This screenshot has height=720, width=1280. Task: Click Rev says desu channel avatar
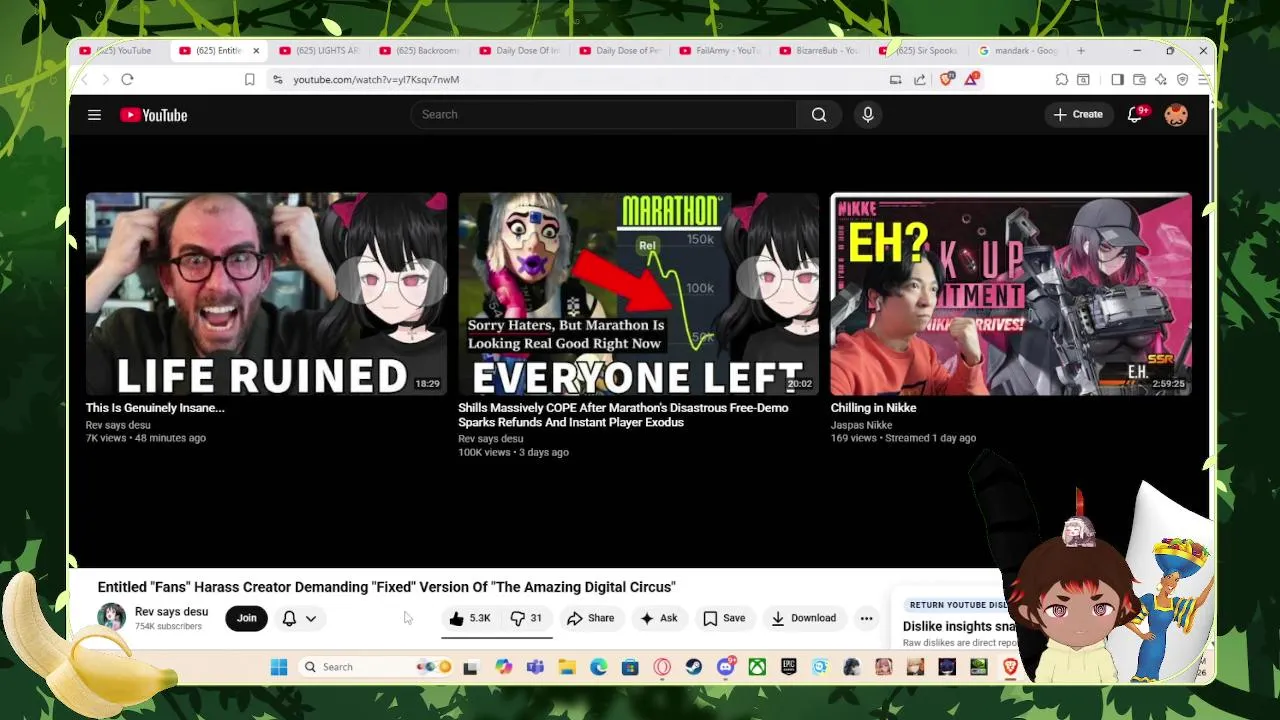[111, 618]
